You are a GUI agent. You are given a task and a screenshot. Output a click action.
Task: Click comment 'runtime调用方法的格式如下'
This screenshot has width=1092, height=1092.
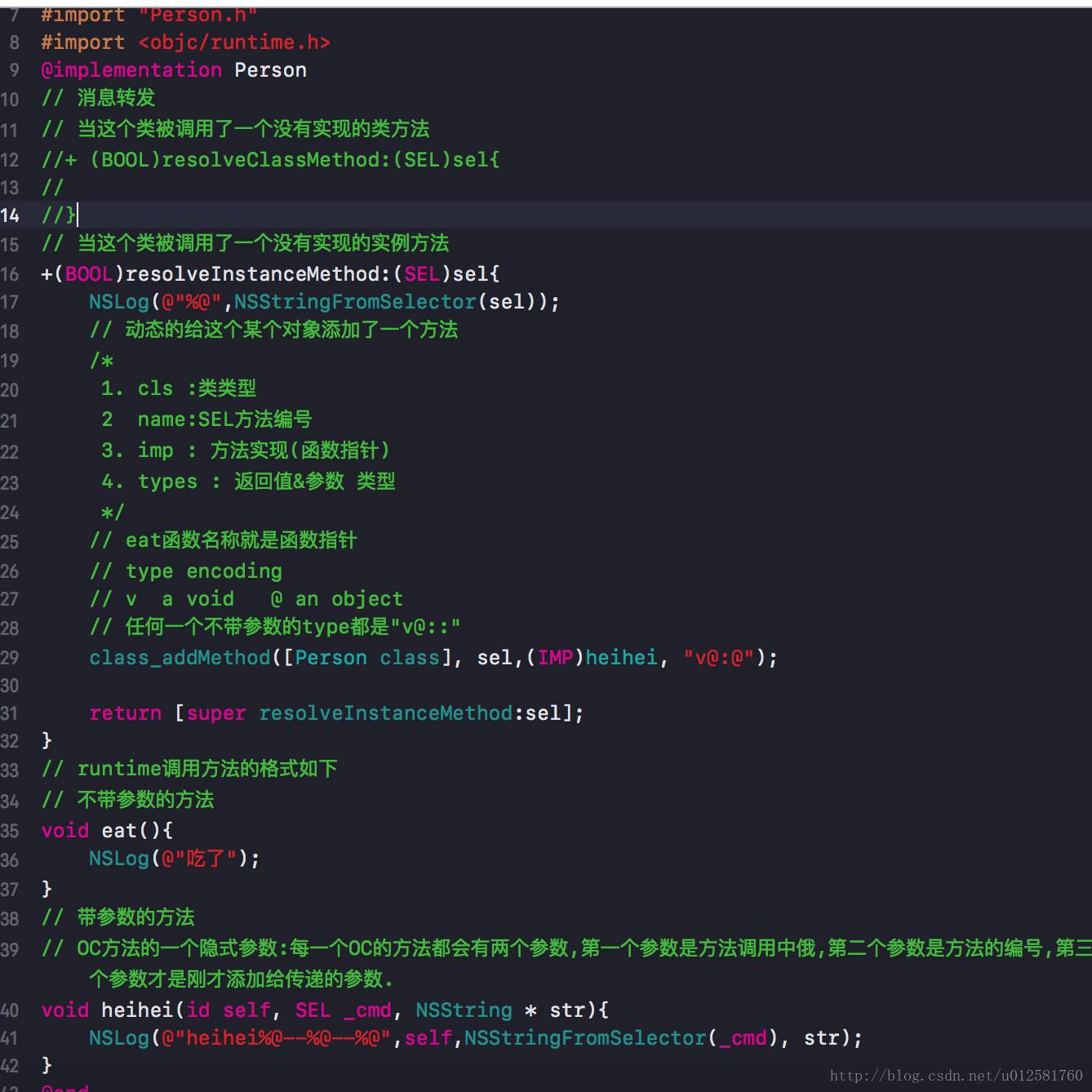207,769
